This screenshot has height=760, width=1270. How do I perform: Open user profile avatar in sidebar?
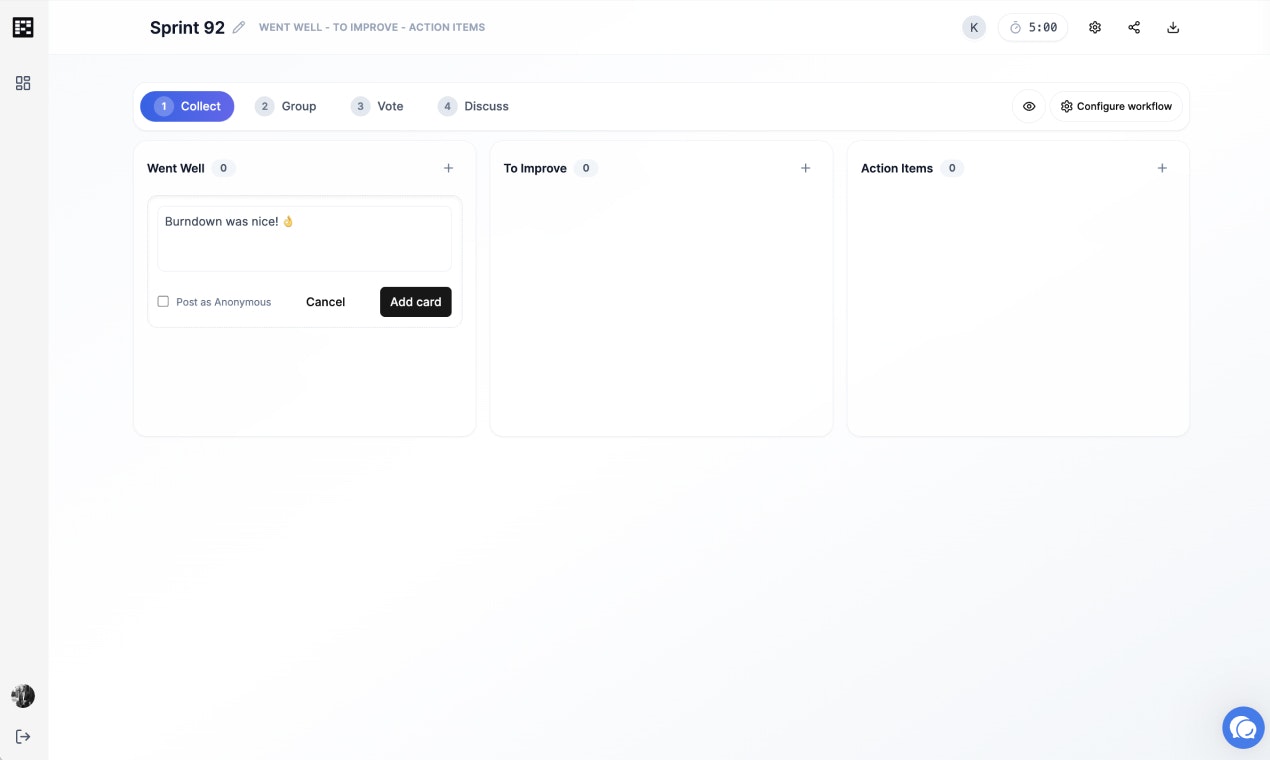coord(23,696)
